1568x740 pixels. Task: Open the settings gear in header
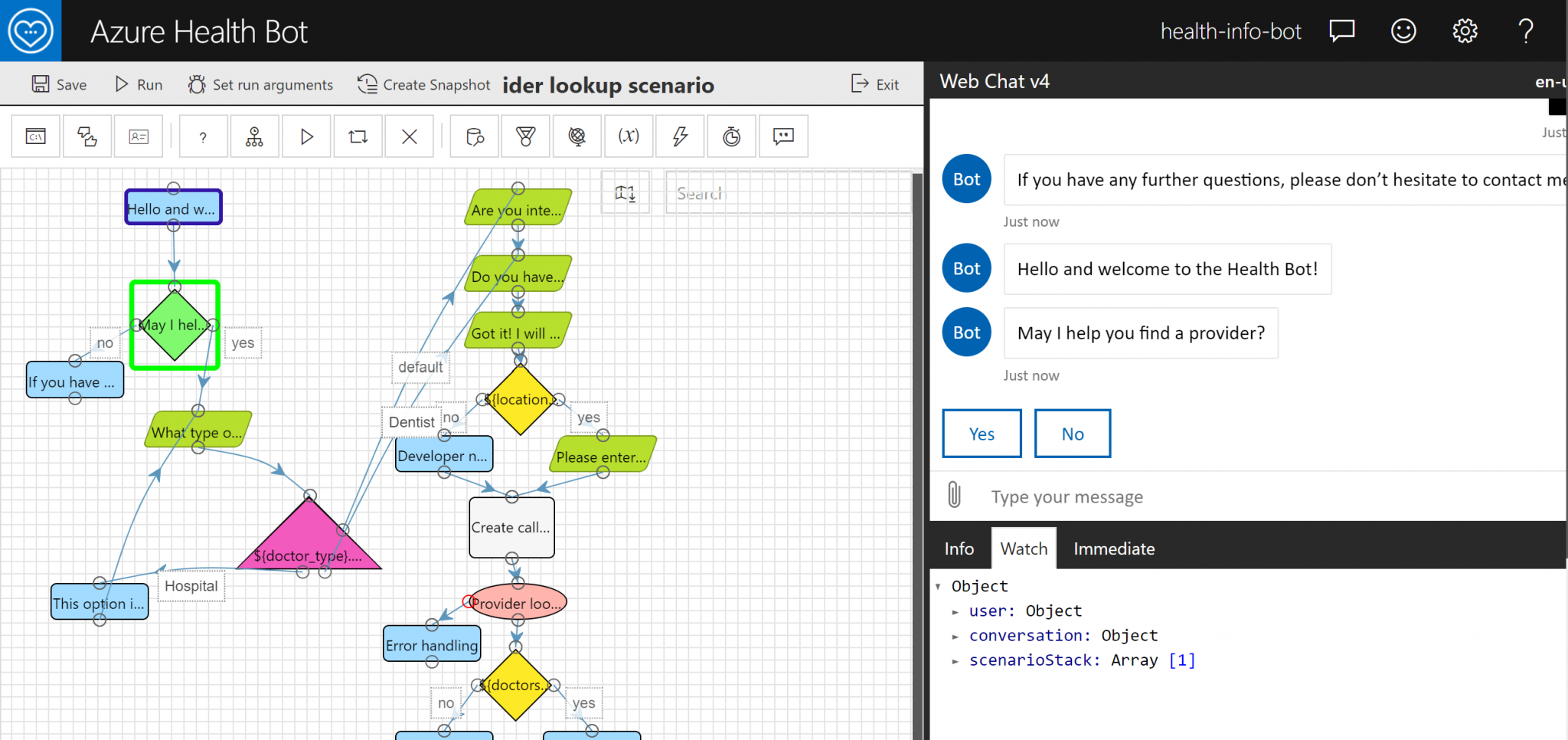[x=1465, y=31]
